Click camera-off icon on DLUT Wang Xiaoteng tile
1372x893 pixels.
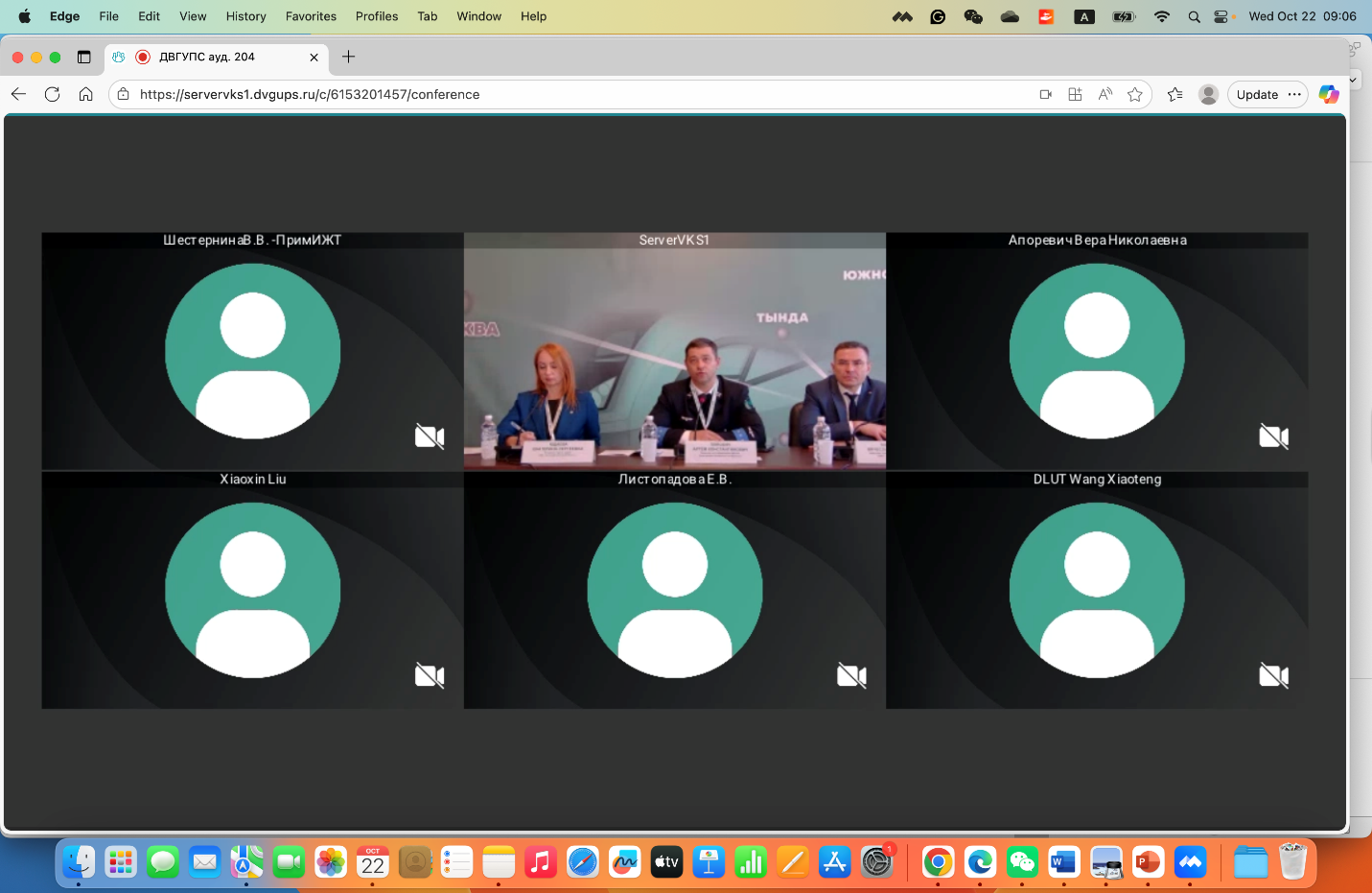[1273, 676]
